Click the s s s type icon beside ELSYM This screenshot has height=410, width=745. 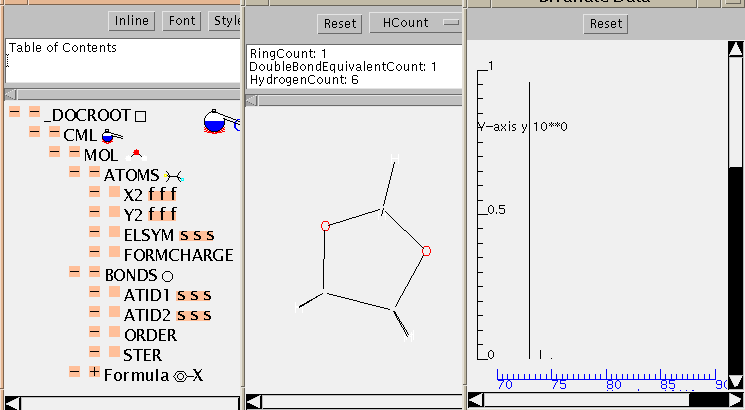tap(197, 235)
